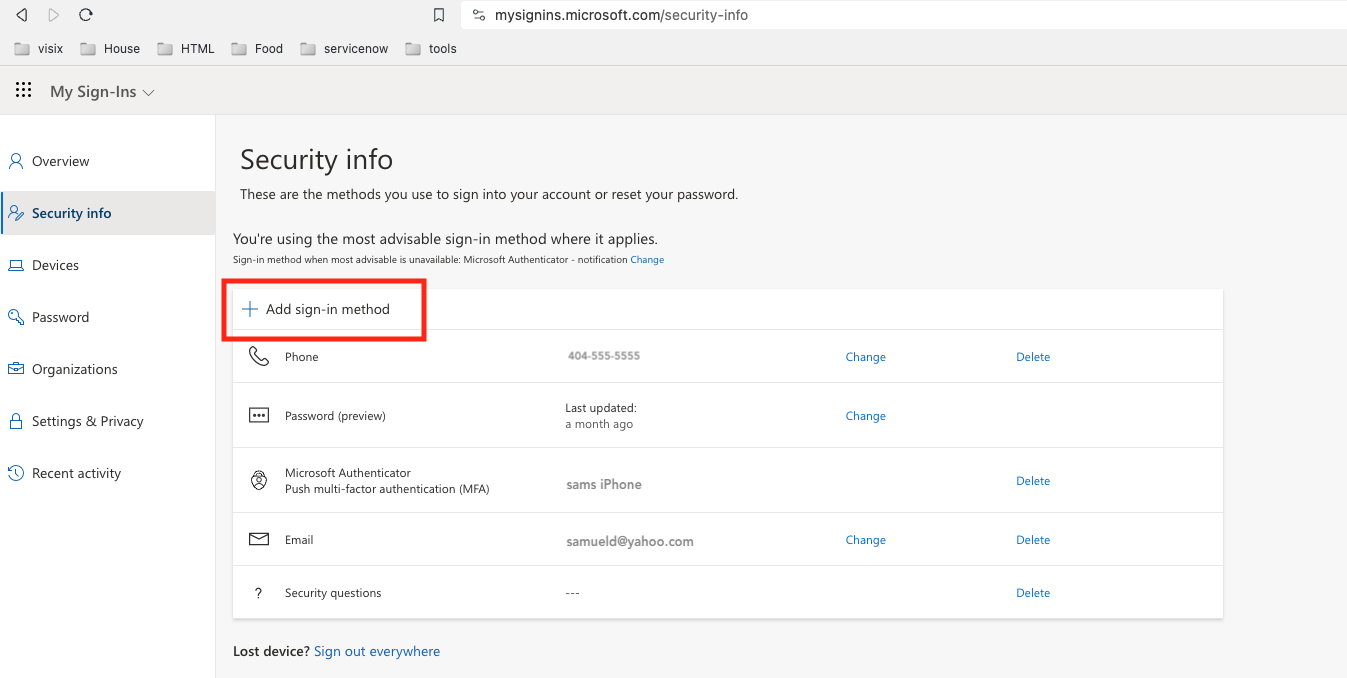The width and height of the screenshot is (1347, 678).
Task: Open Settings & Privacy section
Action: tap(107, 421)
